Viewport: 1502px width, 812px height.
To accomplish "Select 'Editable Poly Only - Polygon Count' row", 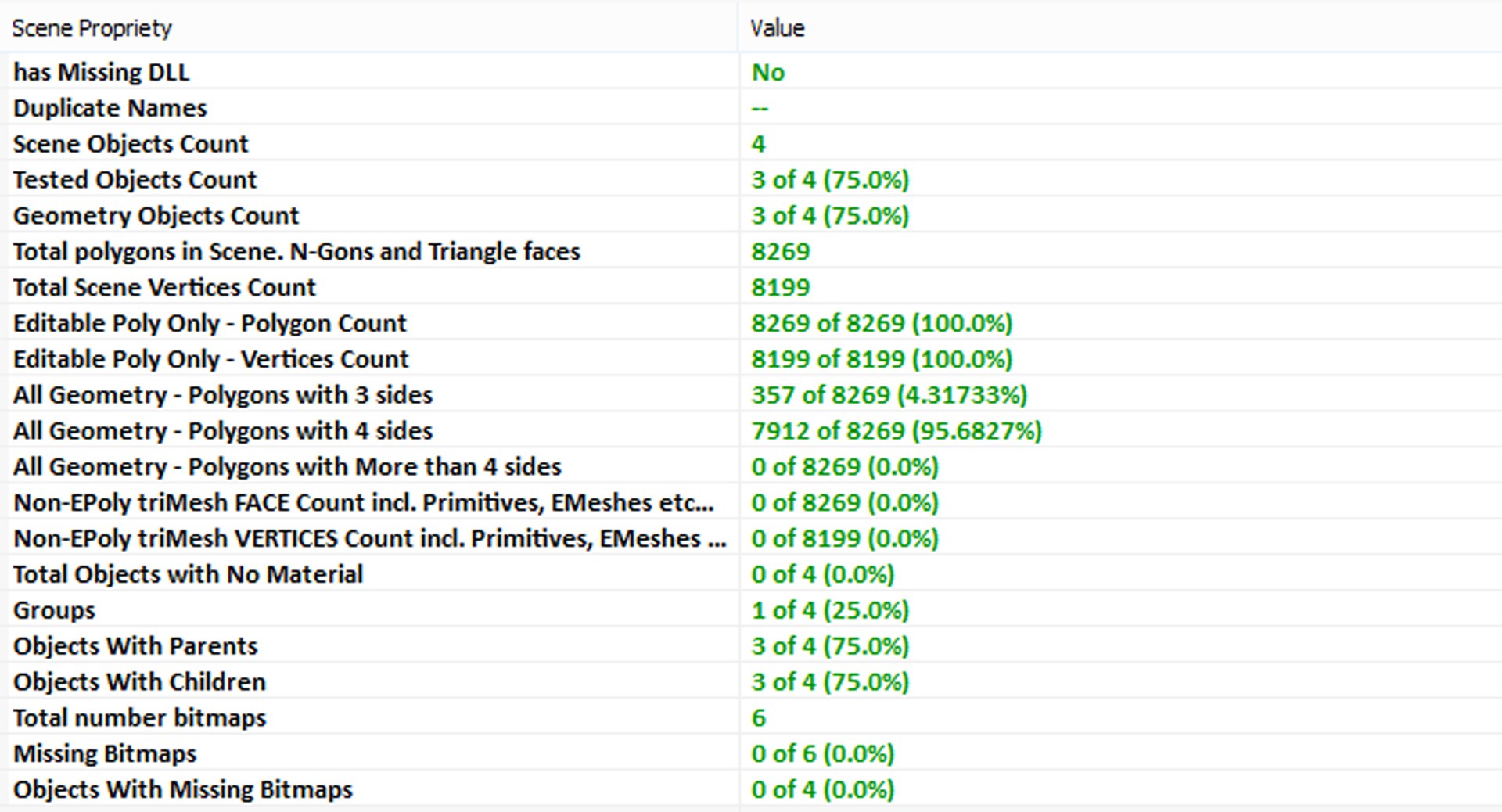I will coord(751,323).
